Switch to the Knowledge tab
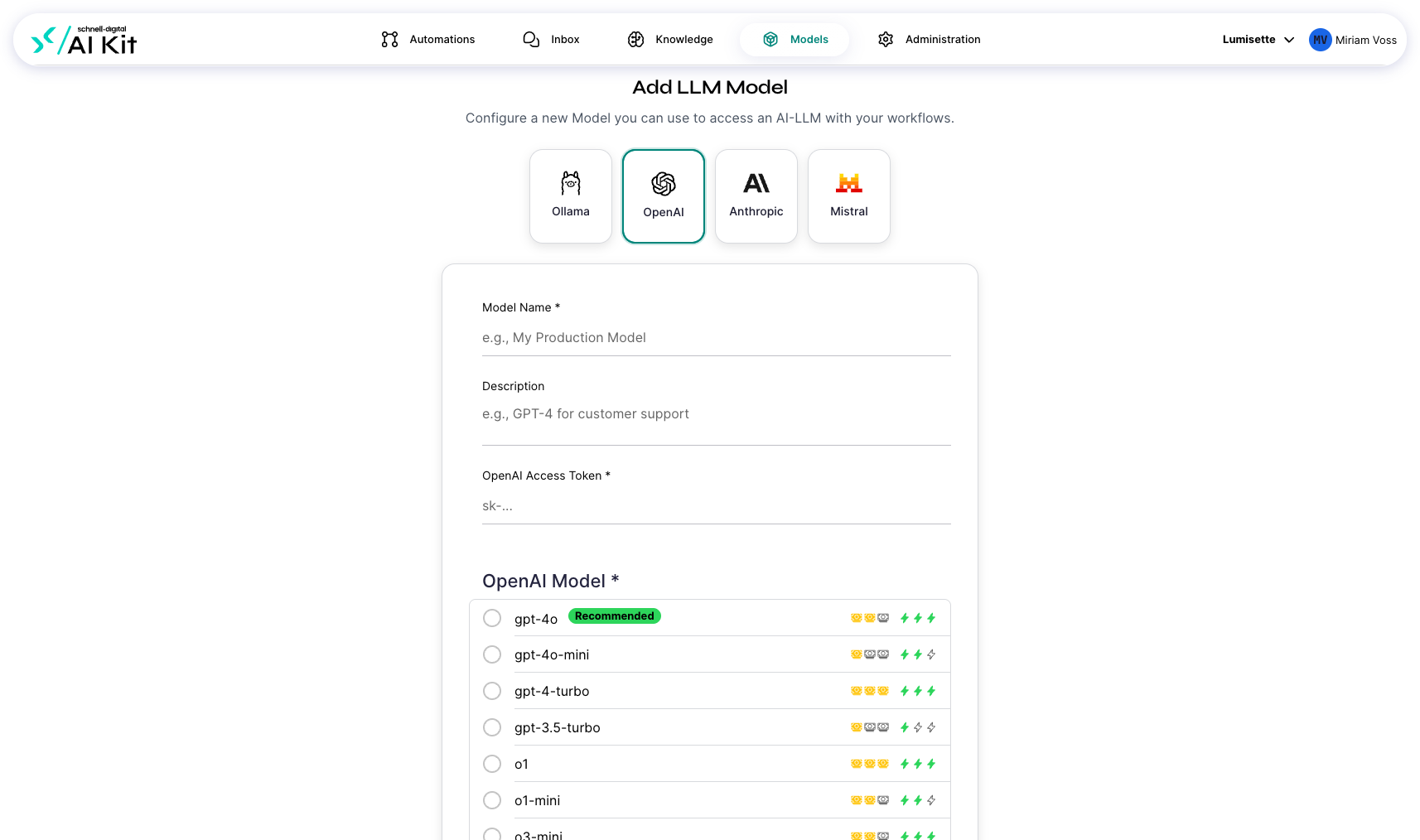1420x840 pixels. click(x=670, y=39)
